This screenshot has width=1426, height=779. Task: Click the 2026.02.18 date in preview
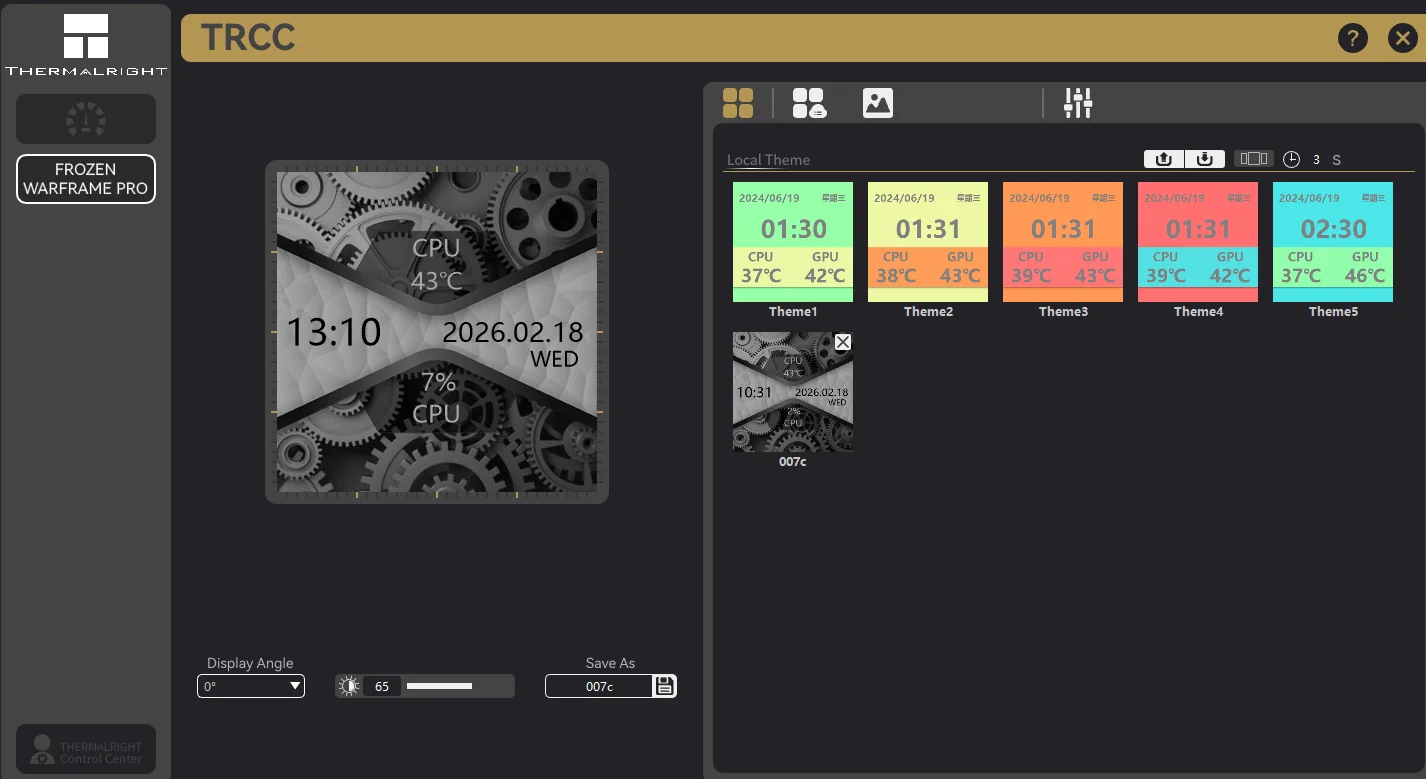click(513, 332)
